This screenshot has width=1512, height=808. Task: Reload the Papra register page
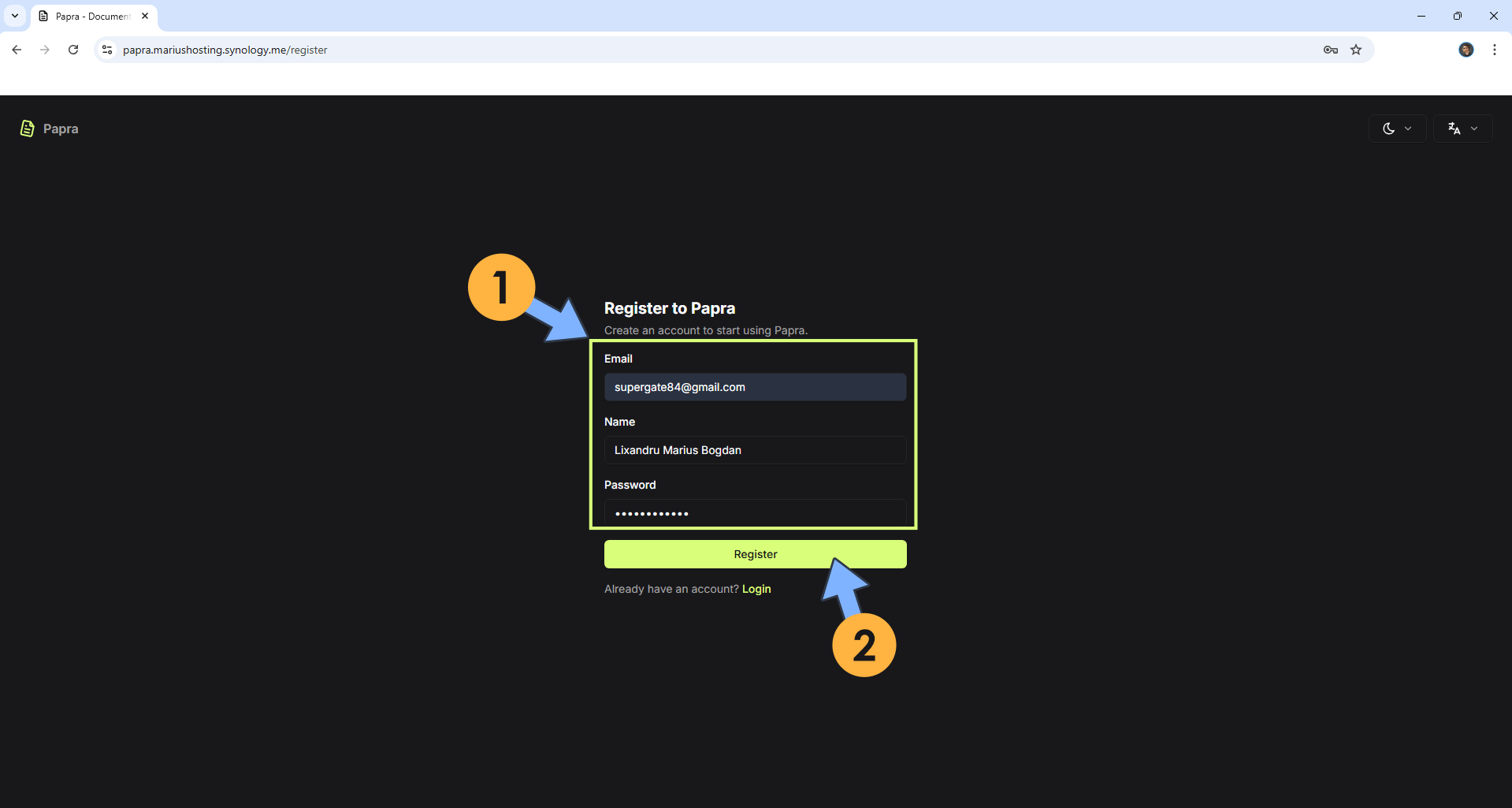coord(73,50)
